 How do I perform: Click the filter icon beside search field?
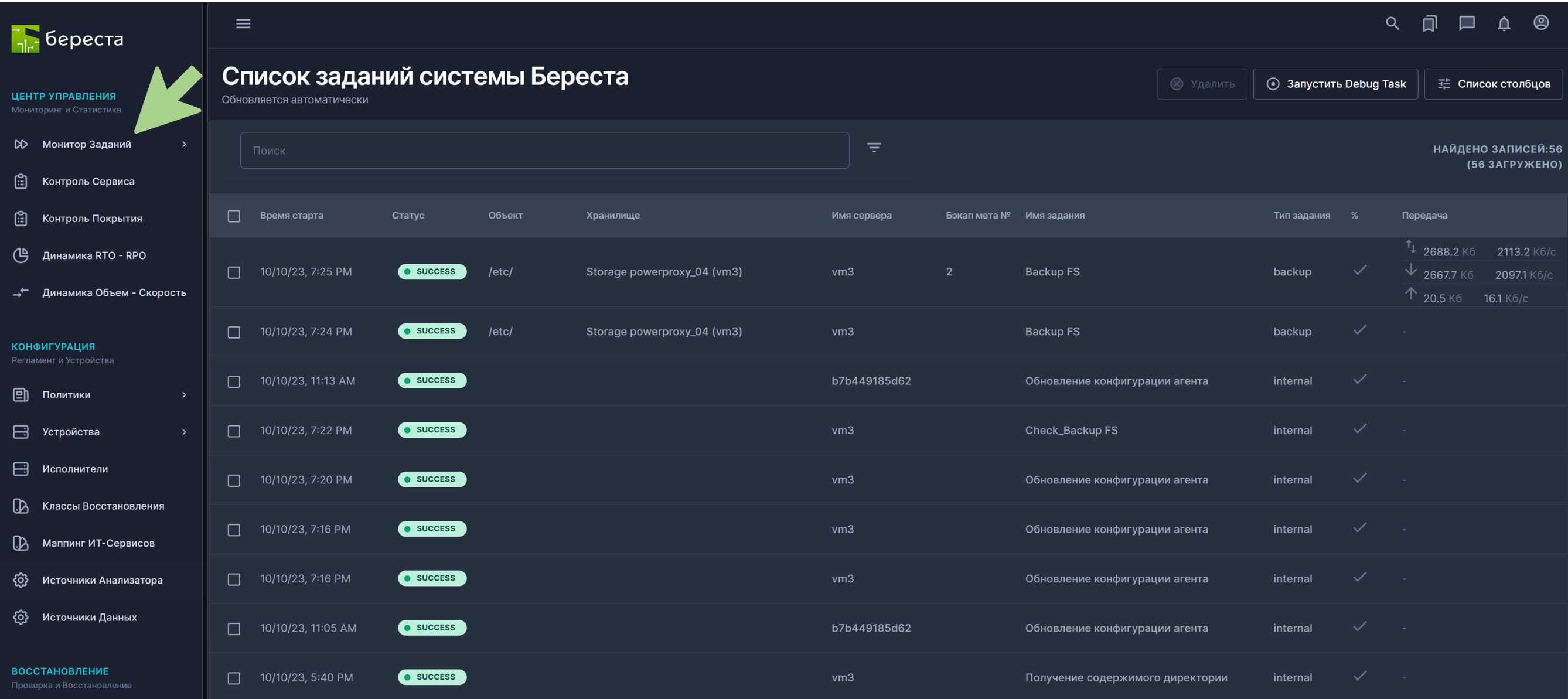[874, 147]
